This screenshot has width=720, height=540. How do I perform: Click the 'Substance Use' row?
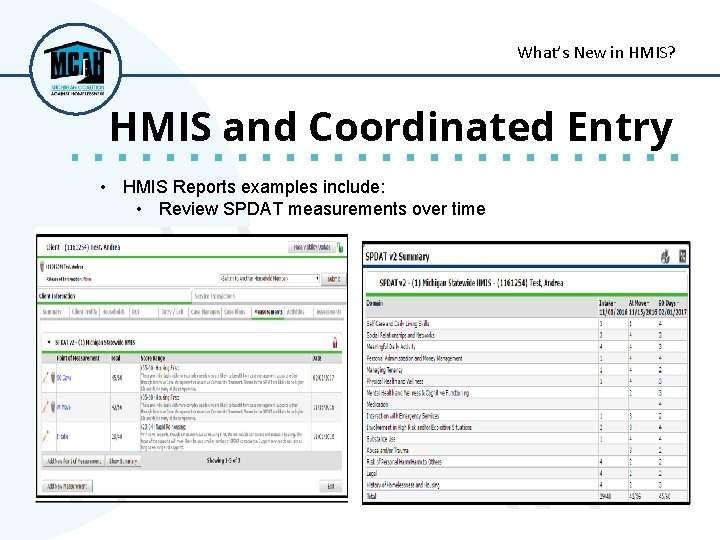coord(527,439)
